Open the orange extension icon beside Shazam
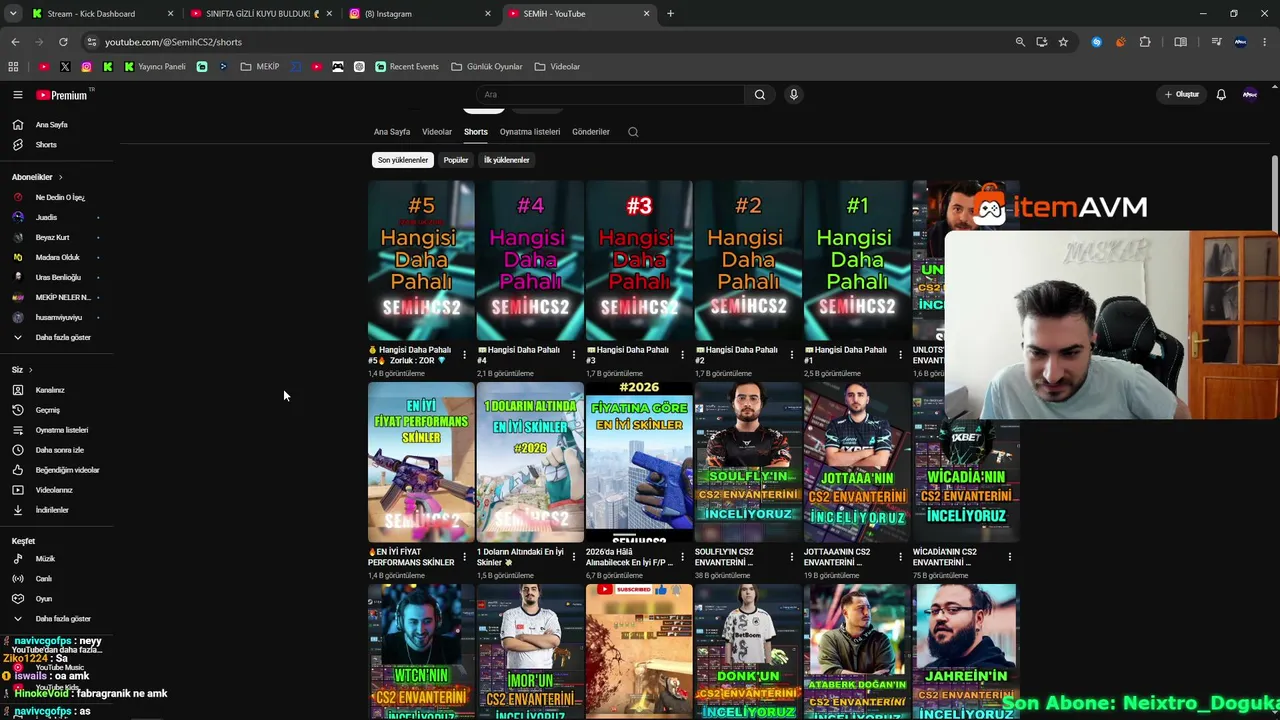Screen dimensions: 1280x720 pyautogui.click(x=1120, y=42)
